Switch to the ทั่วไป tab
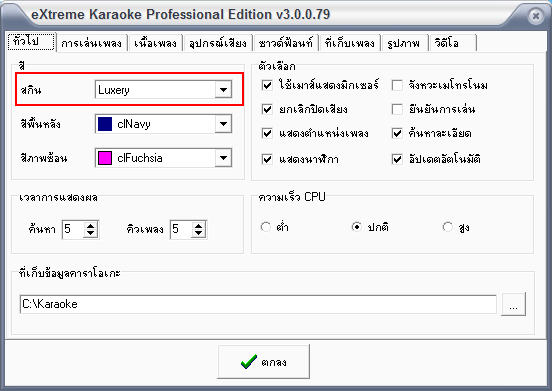The height and width of the screenshot is (391, 552). (31, 42)
